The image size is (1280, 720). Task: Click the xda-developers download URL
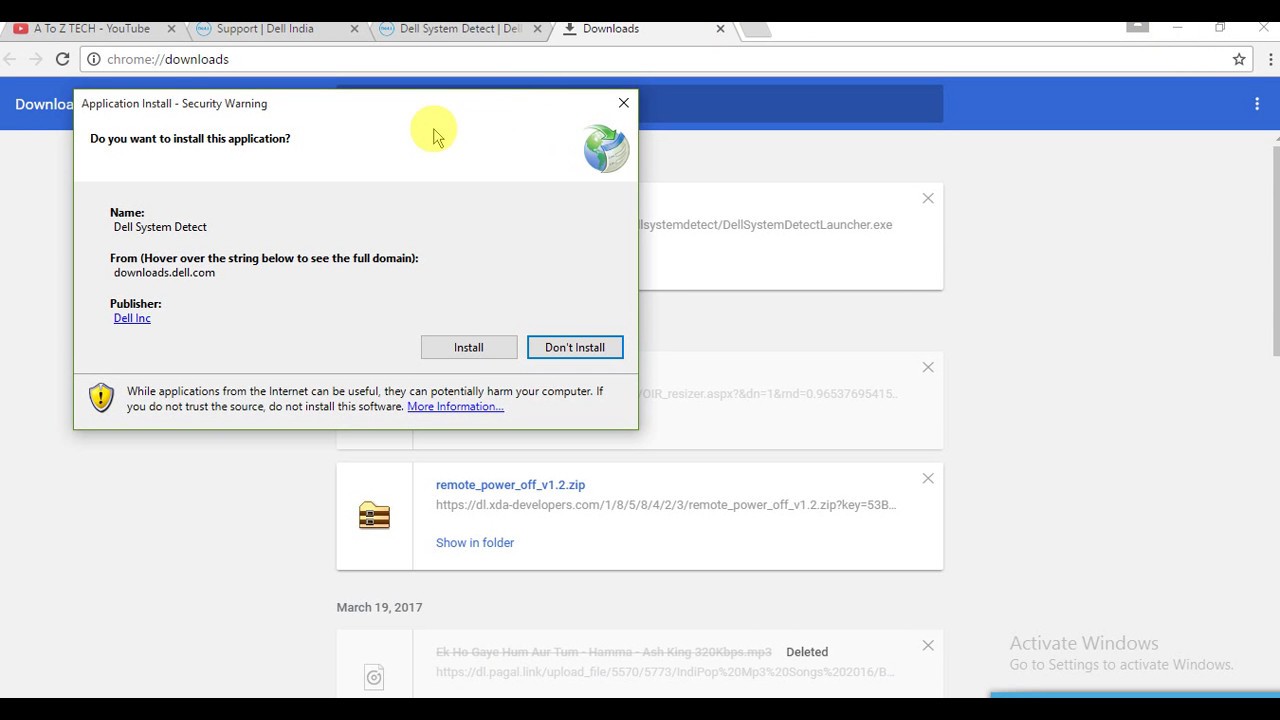click(666, 505)
